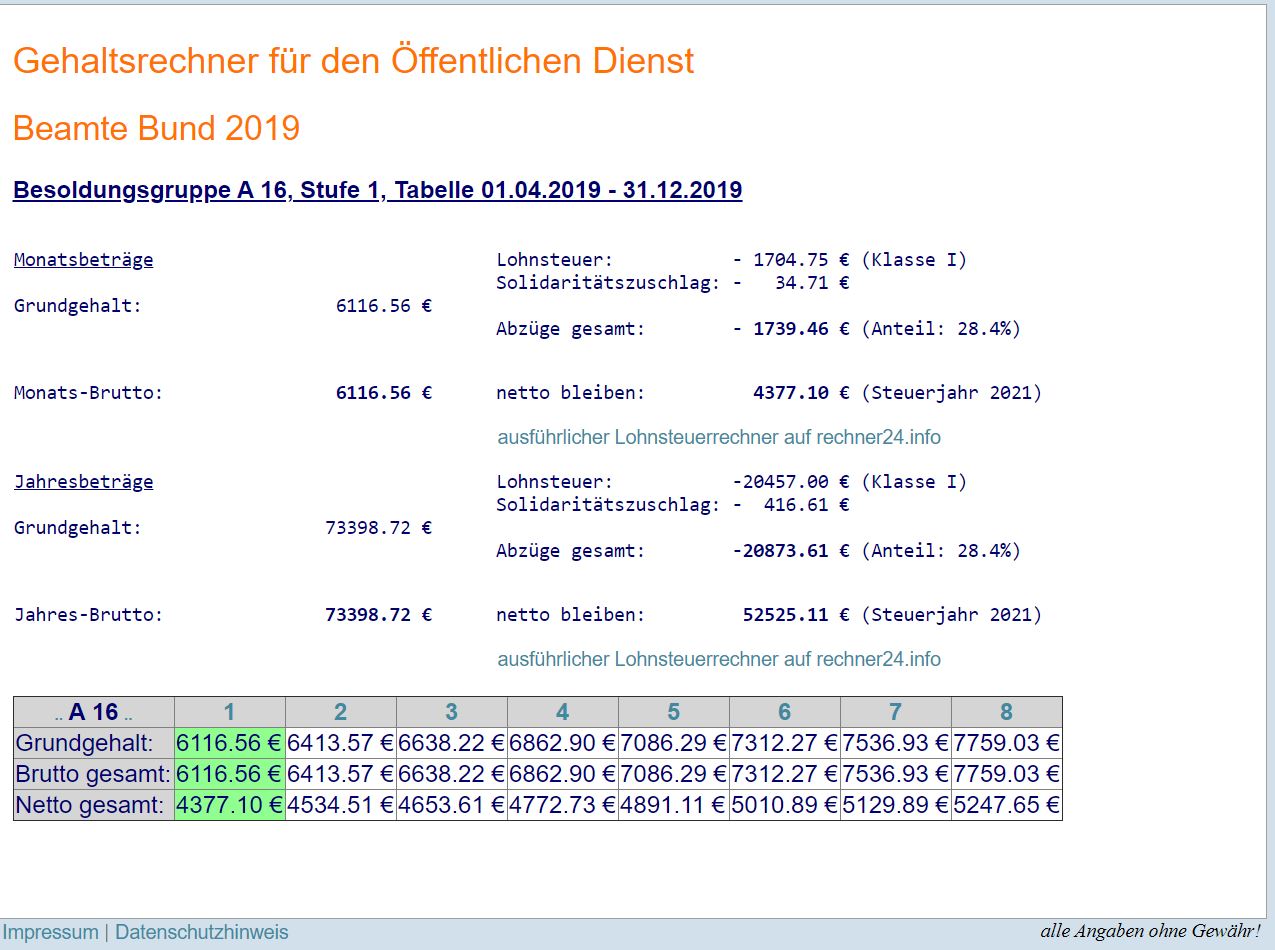
Task: Click the dots right of A 16
Action: [128, 715]
